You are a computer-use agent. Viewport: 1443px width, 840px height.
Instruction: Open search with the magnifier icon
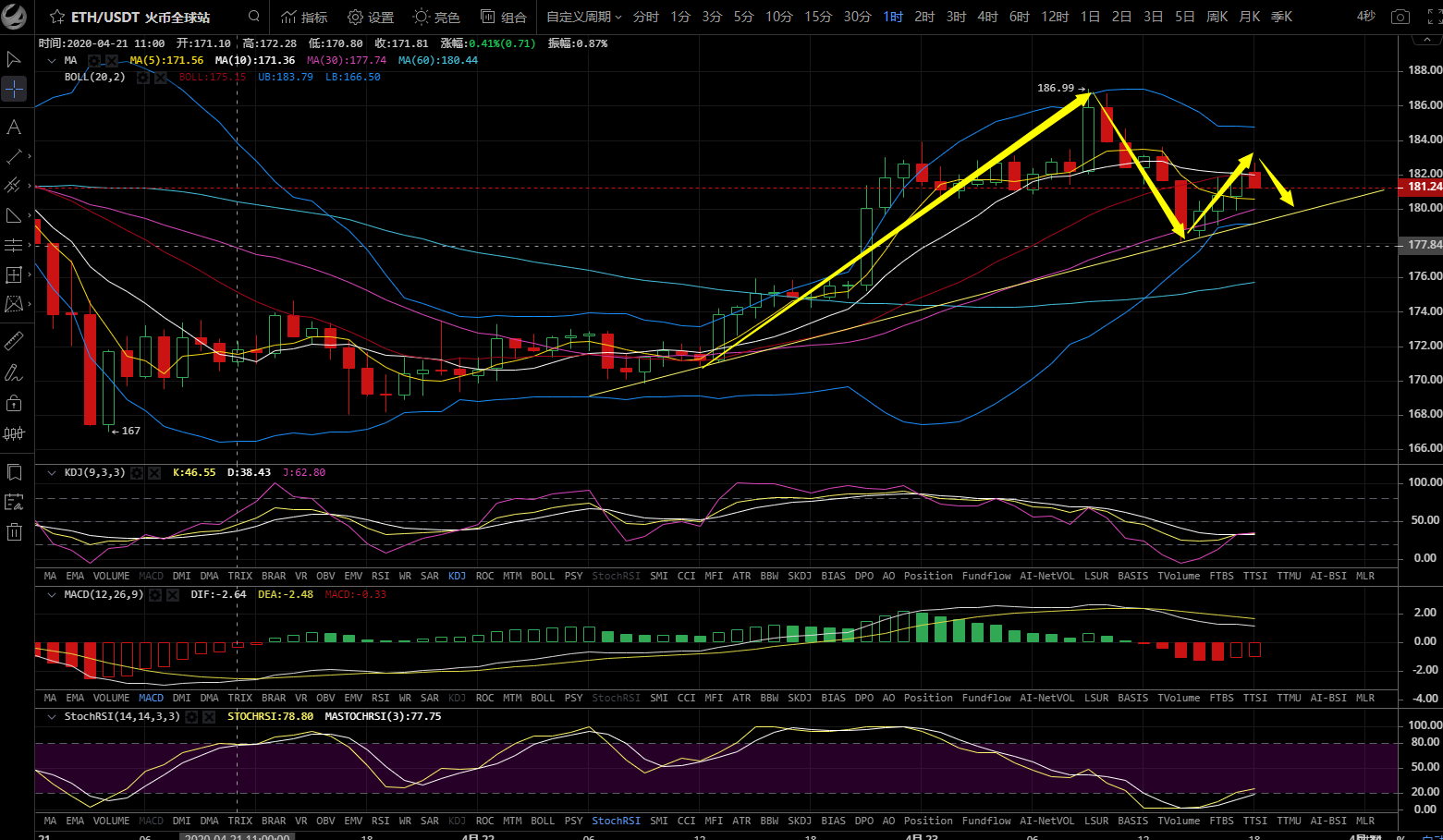click(254, 17)
